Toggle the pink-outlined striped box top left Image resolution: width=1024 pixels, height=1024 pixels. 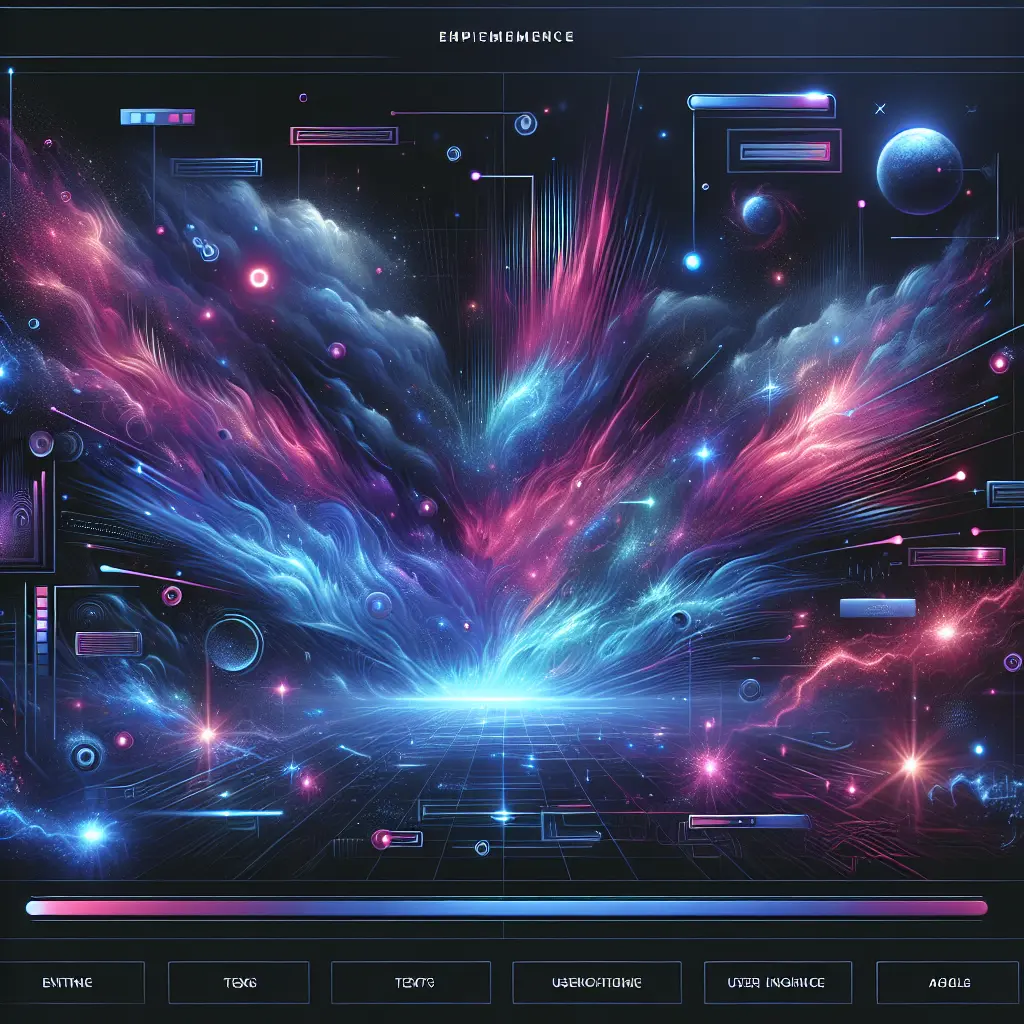point(344,136)
